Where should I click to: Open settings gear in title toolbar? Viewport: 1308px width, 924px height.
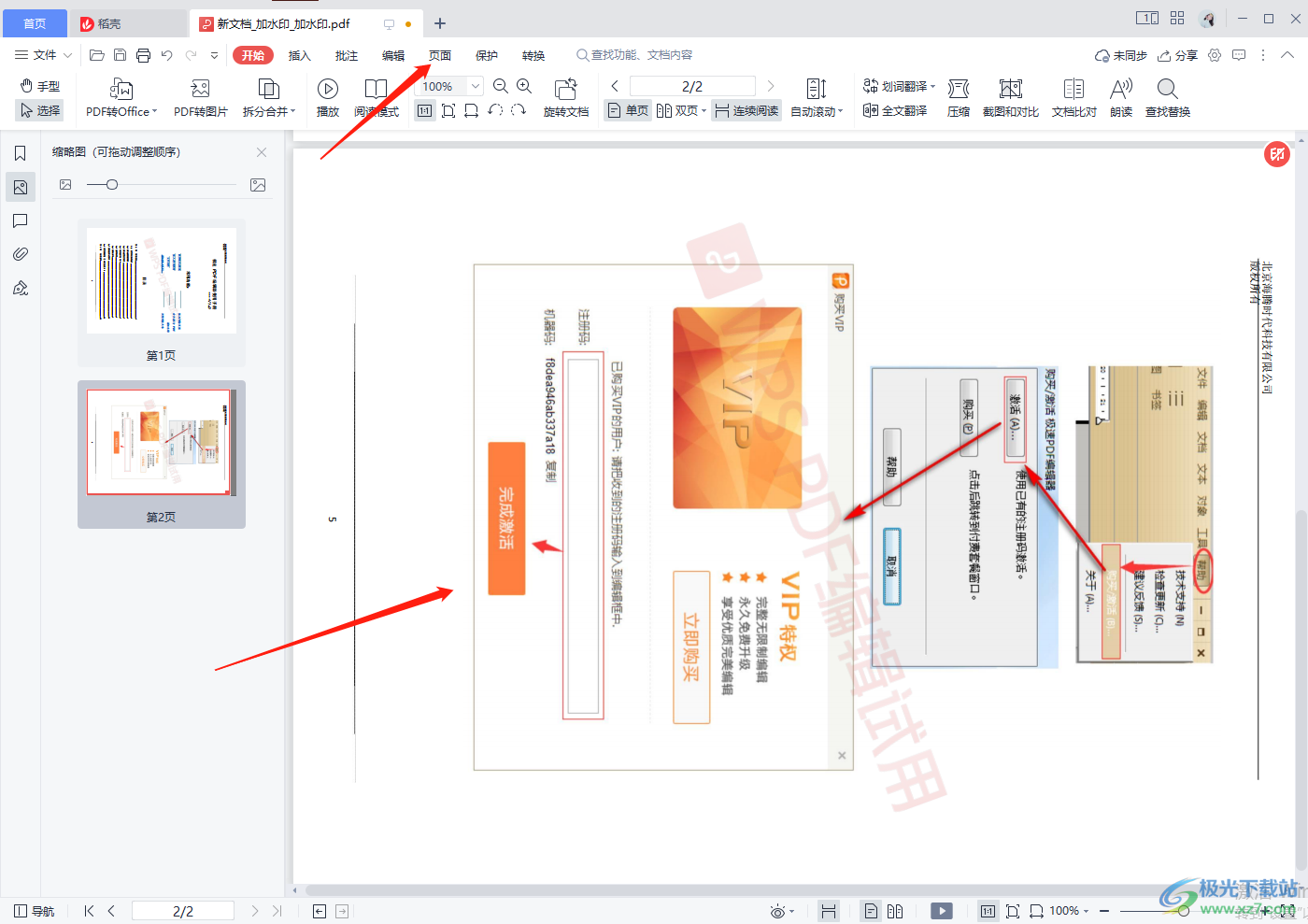click(x=1215, y=55)
